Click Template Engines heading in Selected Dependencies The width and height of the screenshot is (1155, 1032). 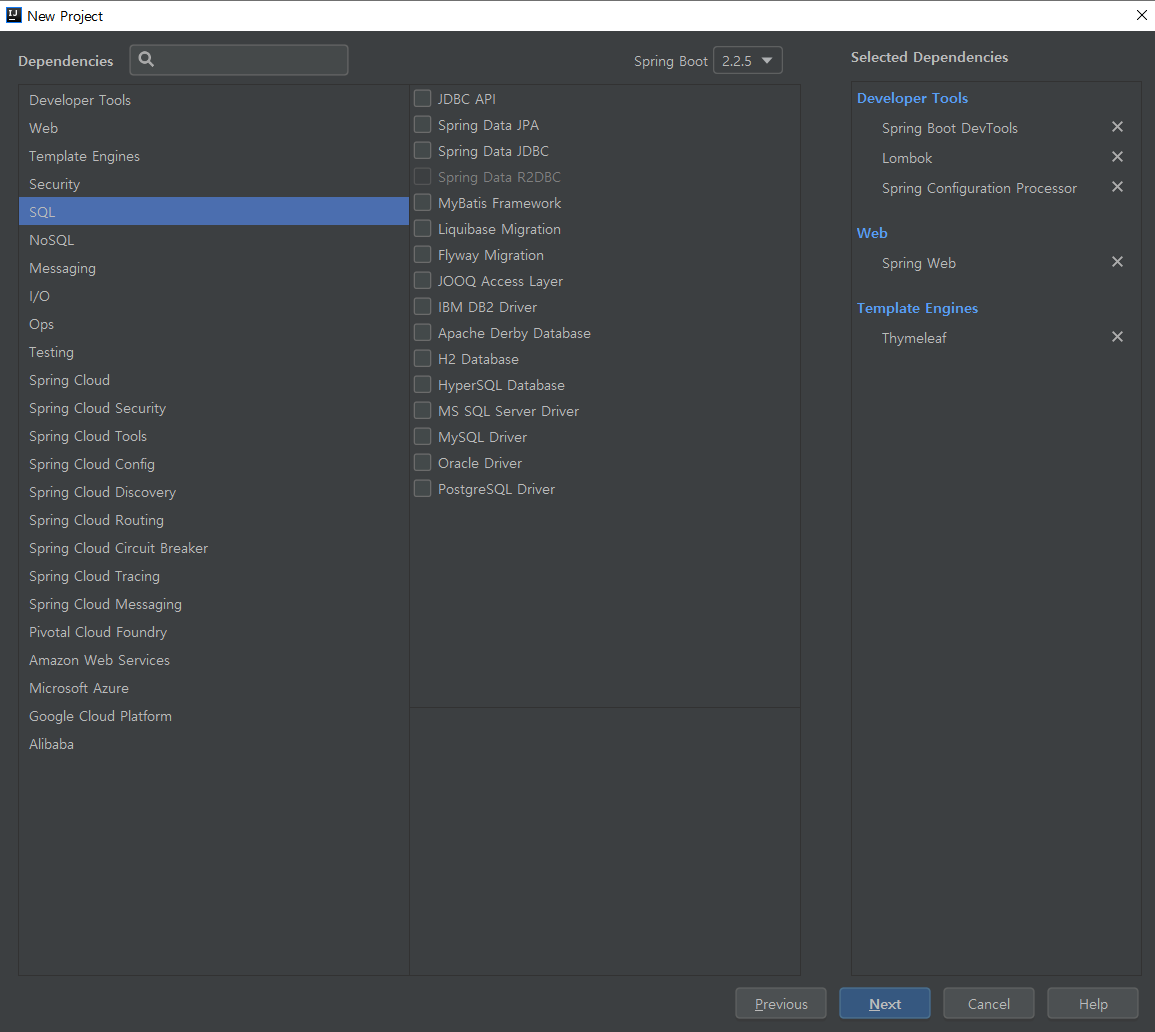click(917, 308)
